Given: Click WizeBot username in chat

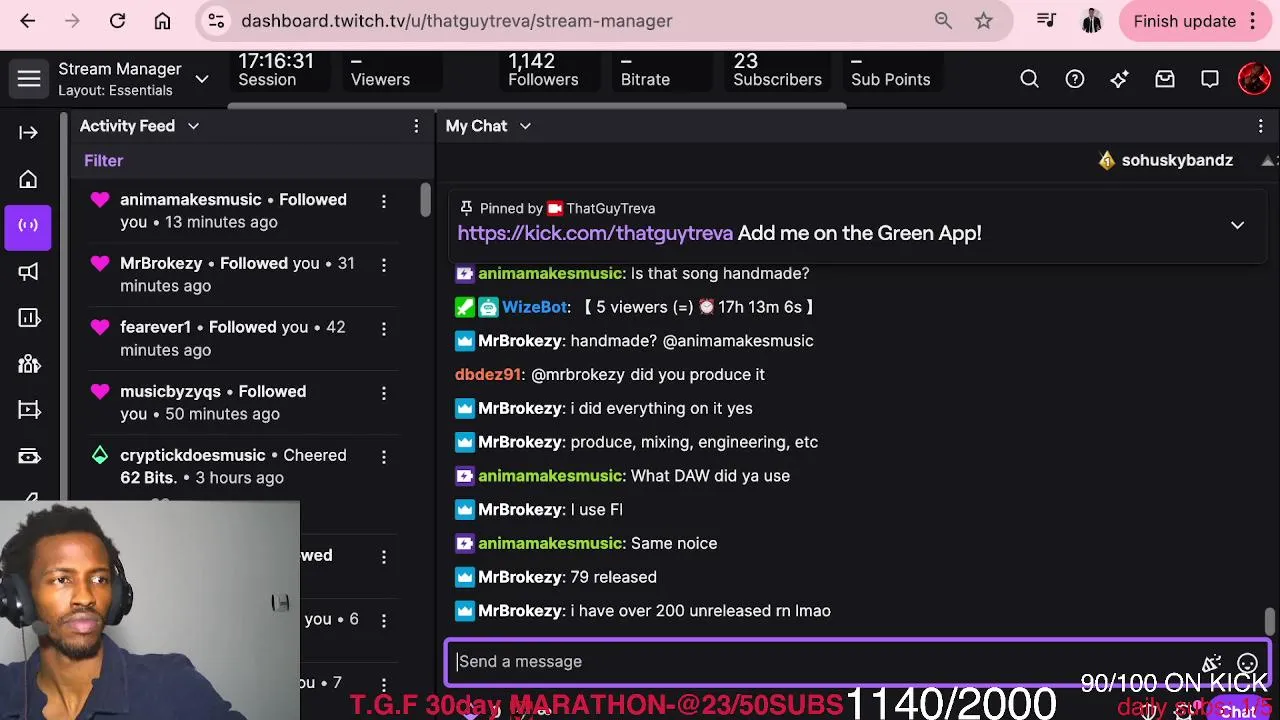Looking at the screenshot, I should tap(535, 307).
